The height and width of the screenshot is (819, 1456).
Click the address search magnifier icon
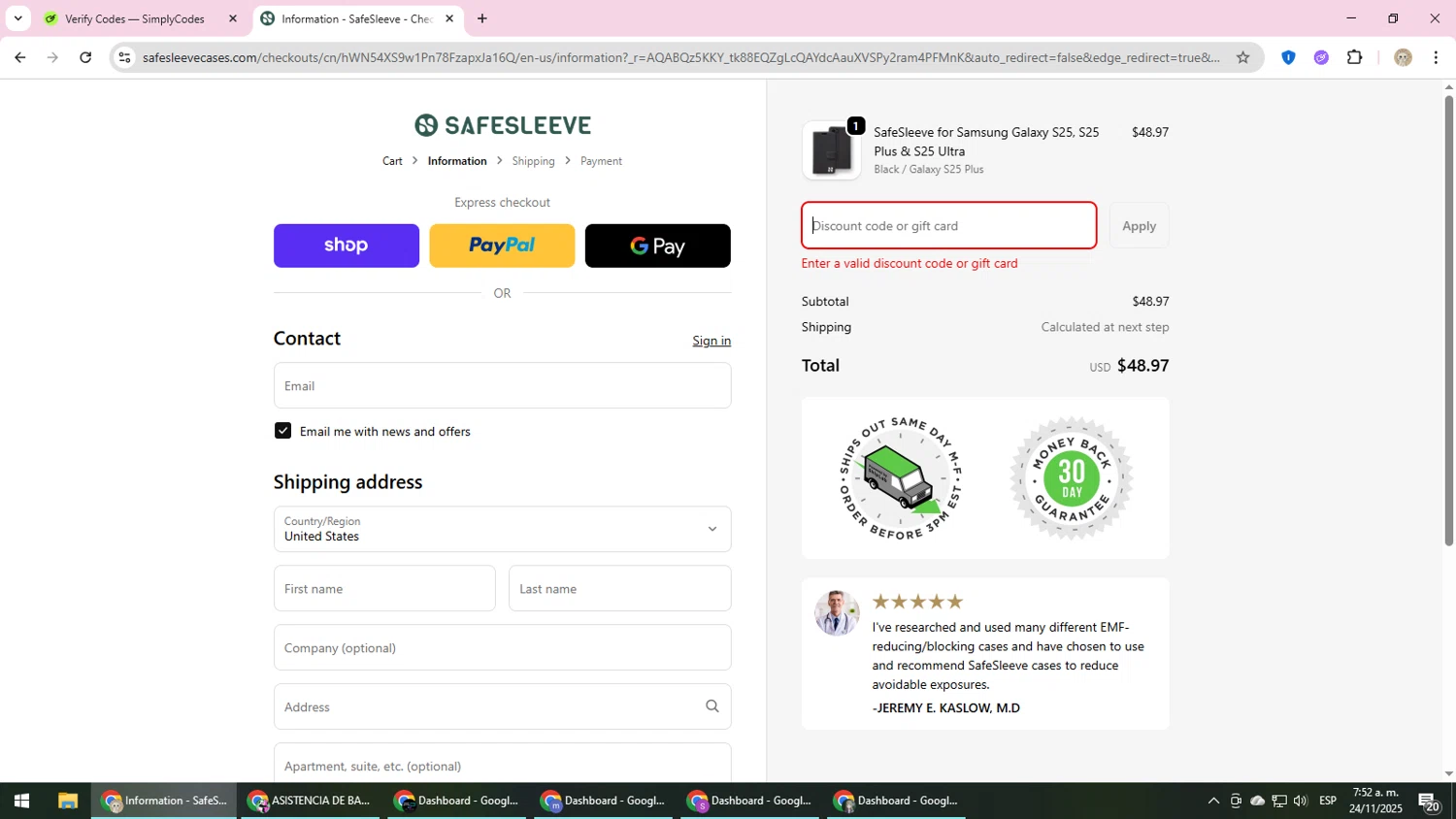tap(711, 706)
